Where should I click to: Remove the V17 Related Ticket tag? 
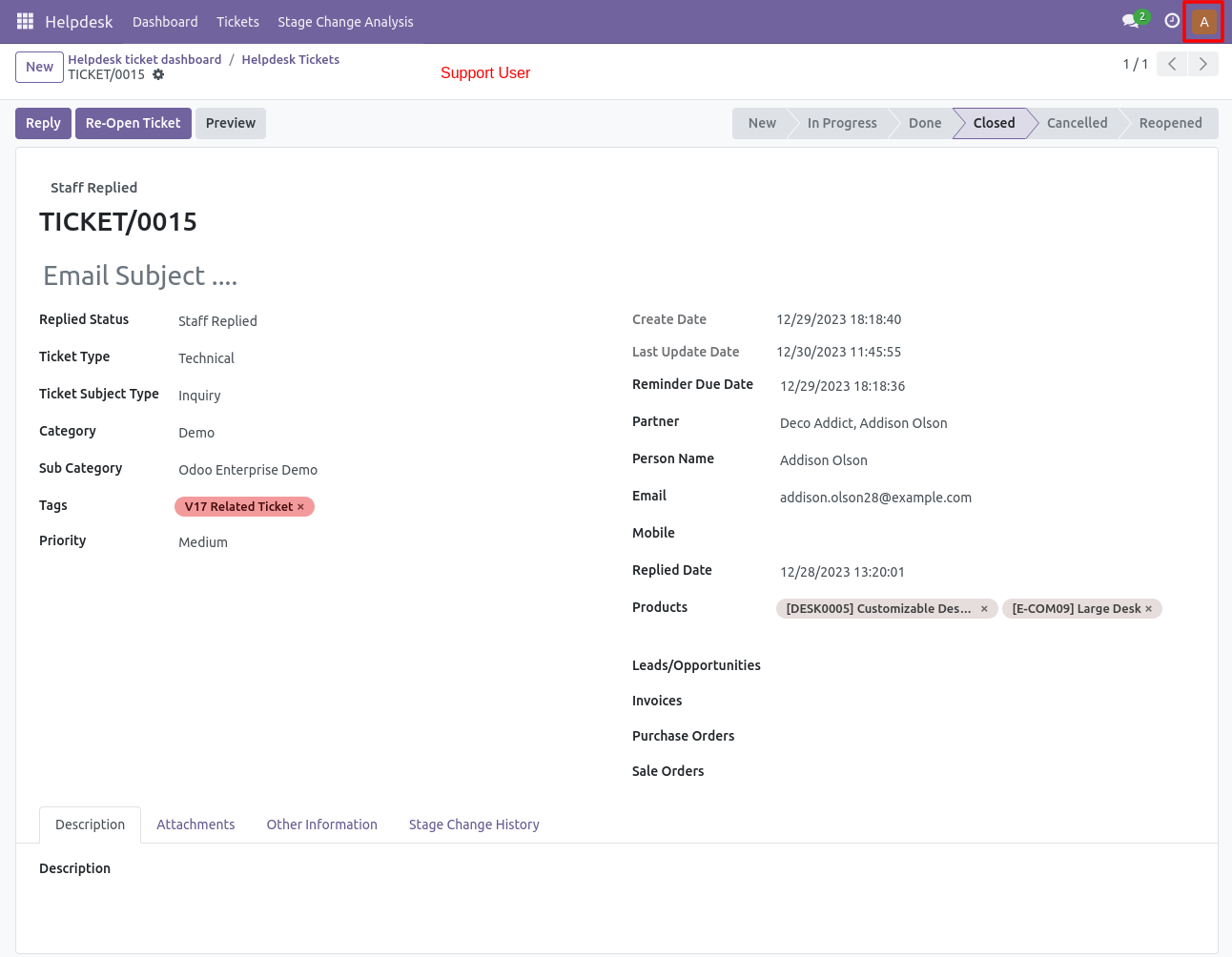pos(300,507)
